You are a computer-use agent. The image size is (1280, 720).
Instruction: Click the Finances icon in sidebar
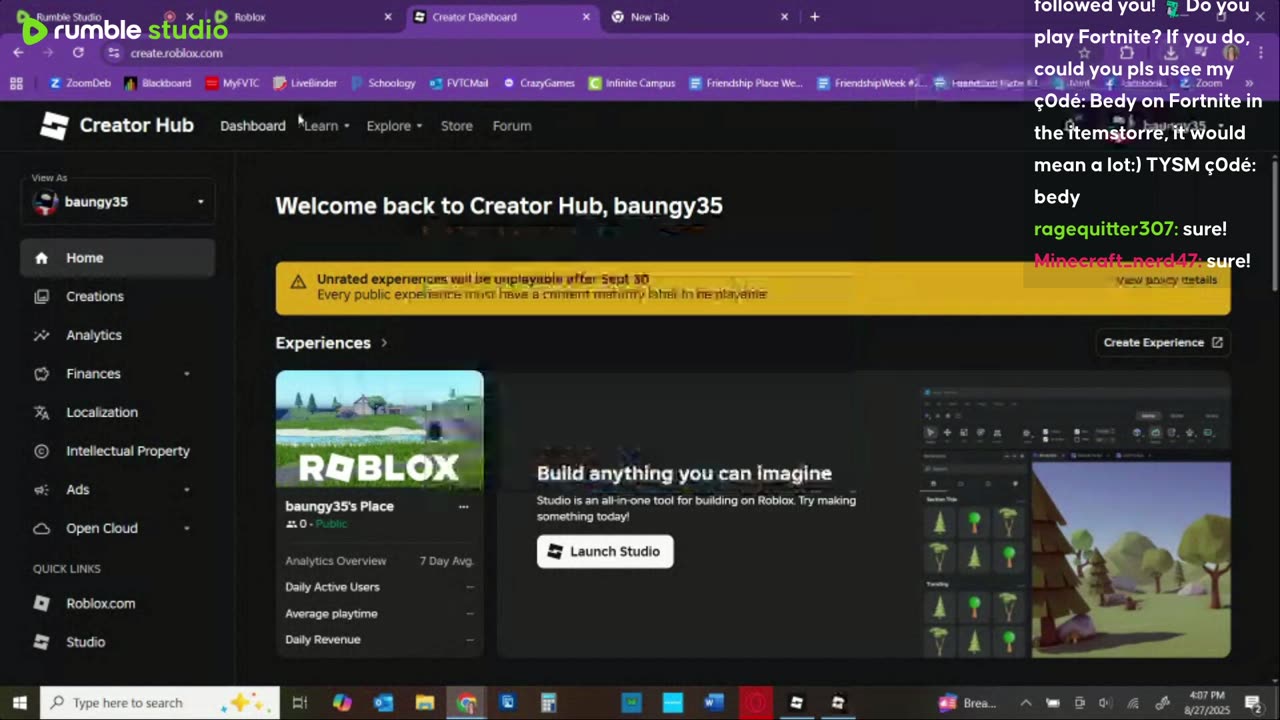pos(41,374)
